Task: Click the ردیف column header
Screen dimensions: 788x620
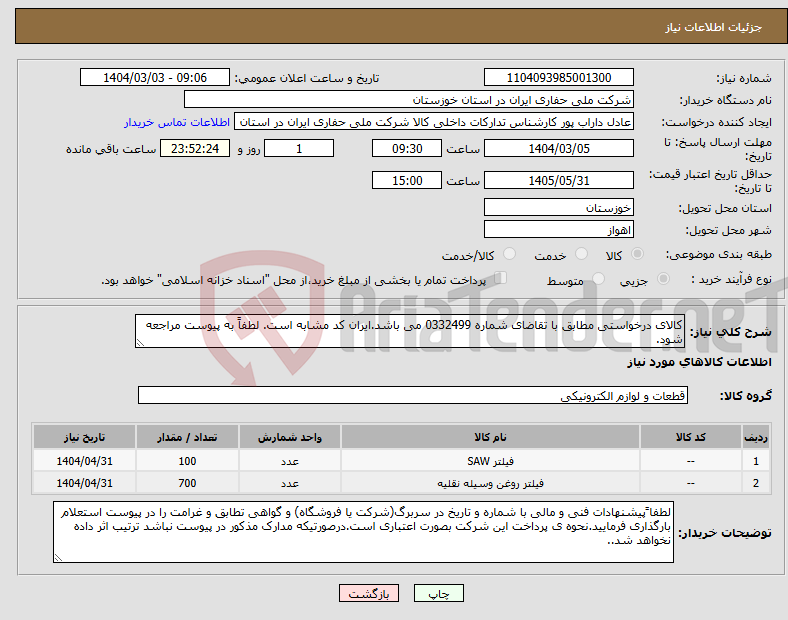Action: pyautogui.click(x=755, y=437)
